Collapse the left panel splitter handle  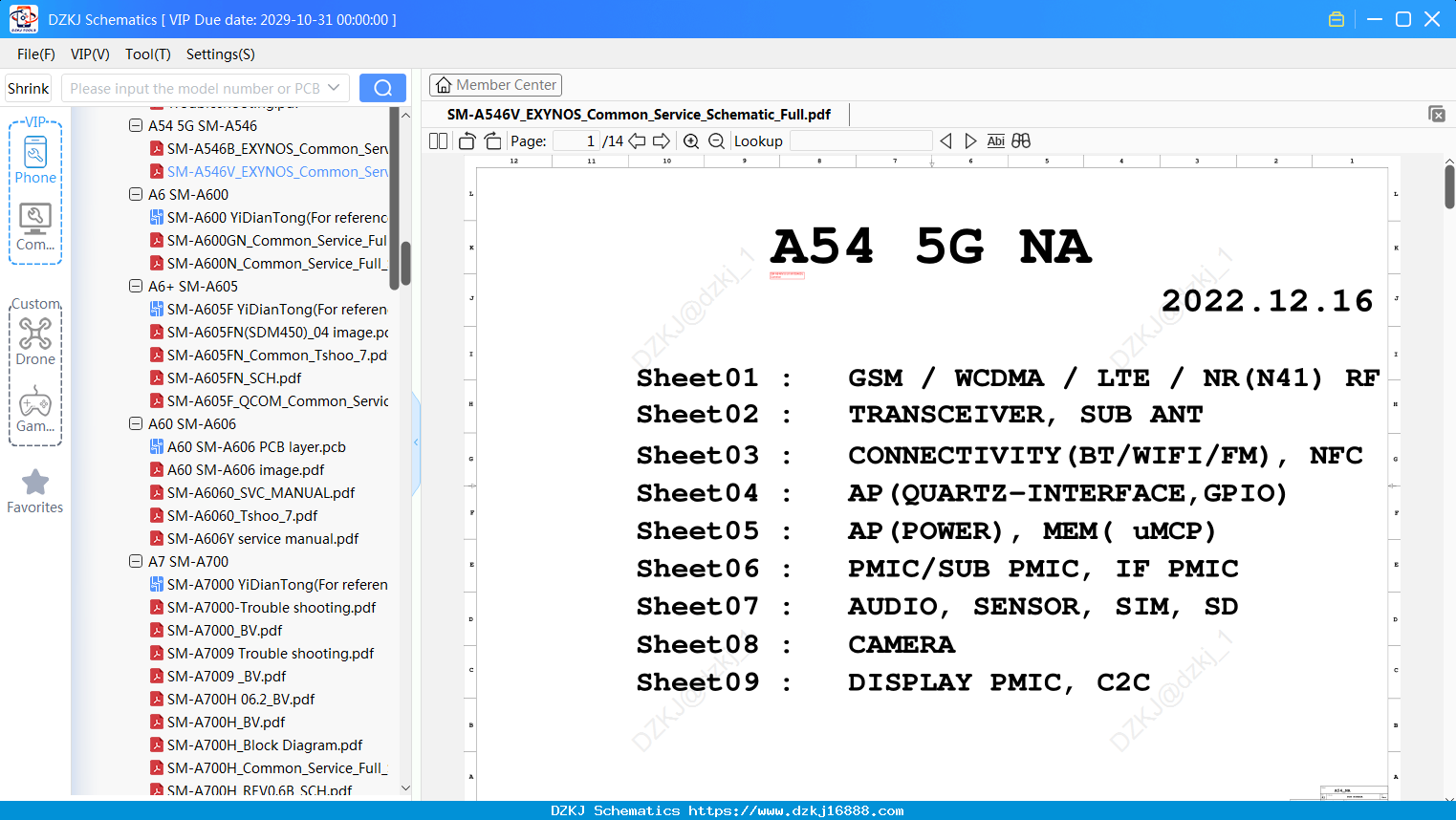416,442
